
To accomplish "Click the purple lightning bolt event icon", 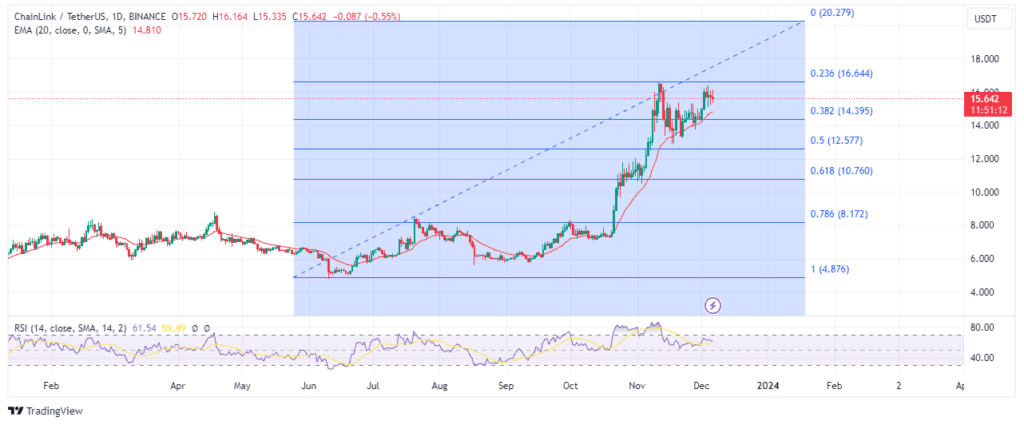I will click(x=714, y=305).
